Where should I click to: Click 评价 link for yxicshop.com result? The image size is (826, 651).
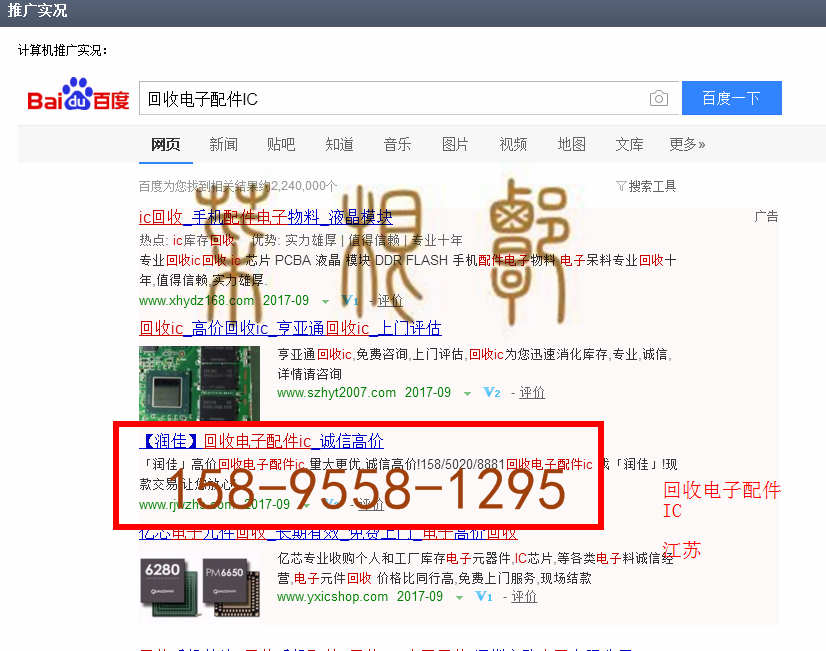coord(524,596)
